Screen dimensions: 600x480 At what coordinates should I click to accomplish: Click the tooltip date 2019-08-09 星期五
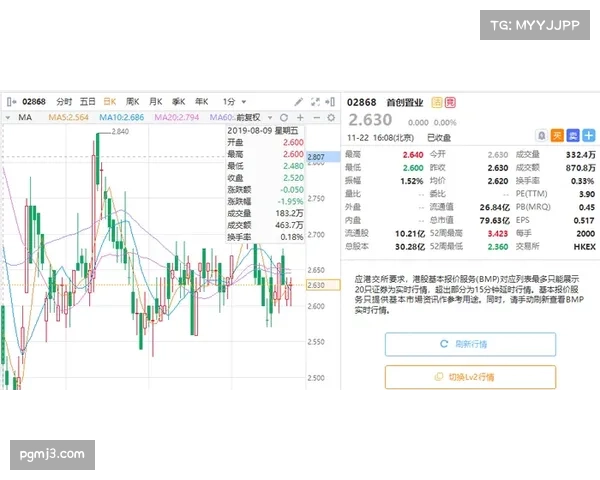[262, 131]
